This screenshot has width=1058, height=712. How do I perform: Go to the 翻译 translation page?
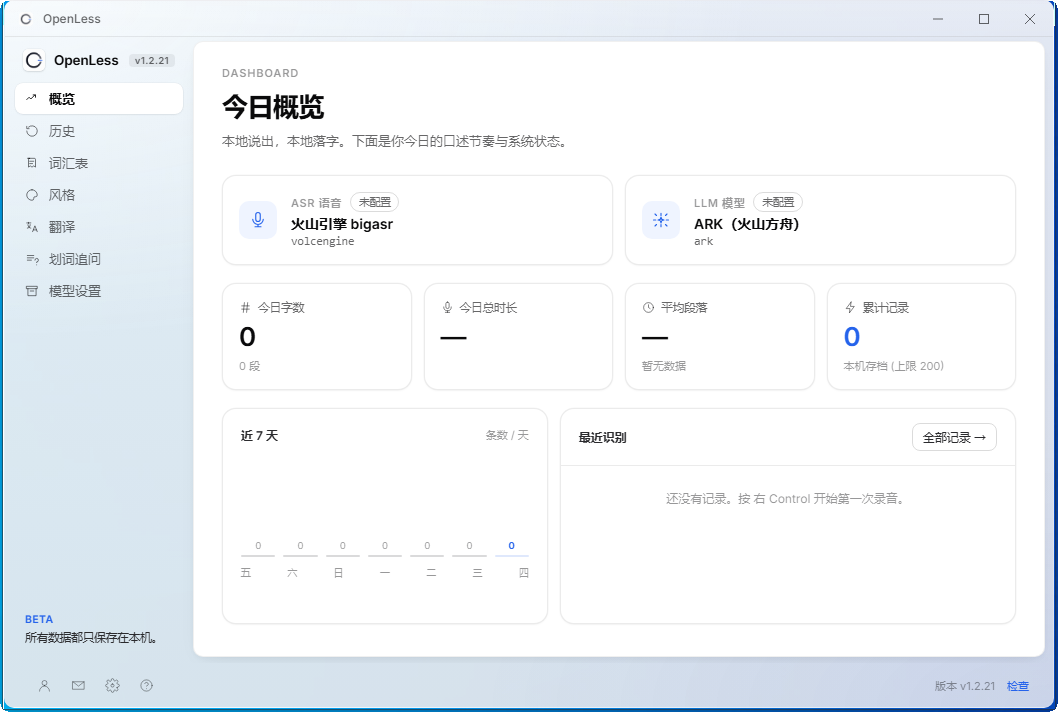click(99, 227)
